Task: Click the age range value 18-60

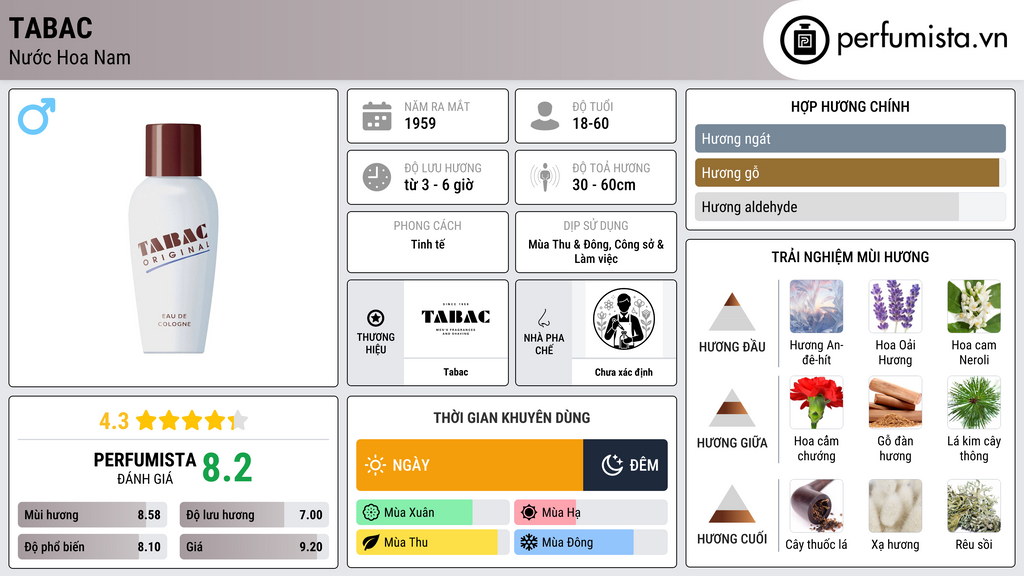Action: (x=590, y=123)
